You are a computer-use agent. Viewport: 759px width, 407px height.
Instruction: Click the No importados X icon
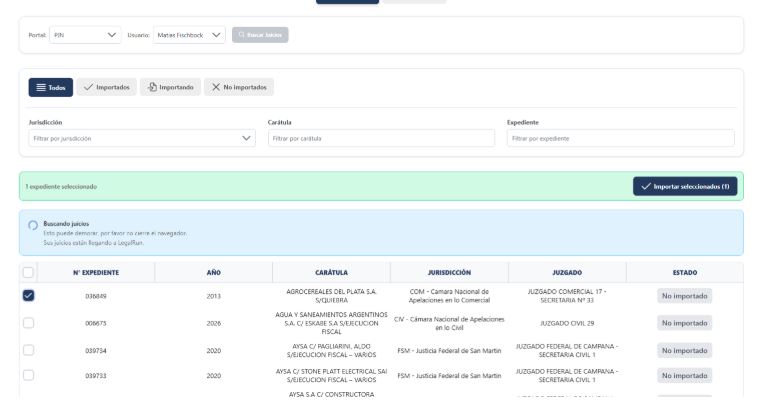tap(214, 87)
